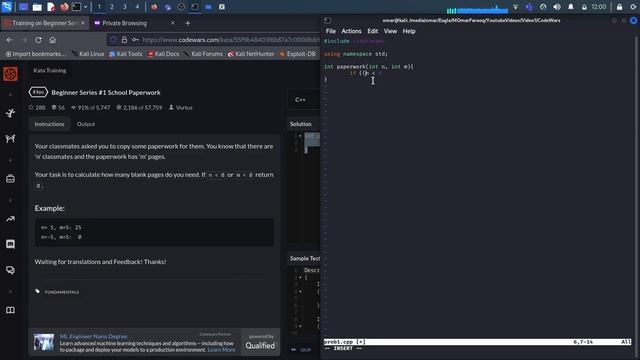Viewport: 640px width, 360px height.
Task: Open the Freestyle Sparring sidebar icon
Action: tap(10, 138)
